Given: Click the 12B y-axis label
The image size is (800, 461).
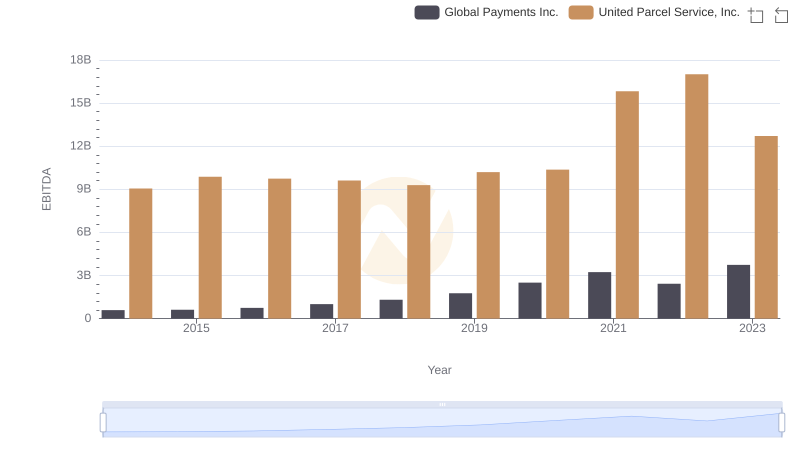Looking at the screenshot, I should (81, 146).
